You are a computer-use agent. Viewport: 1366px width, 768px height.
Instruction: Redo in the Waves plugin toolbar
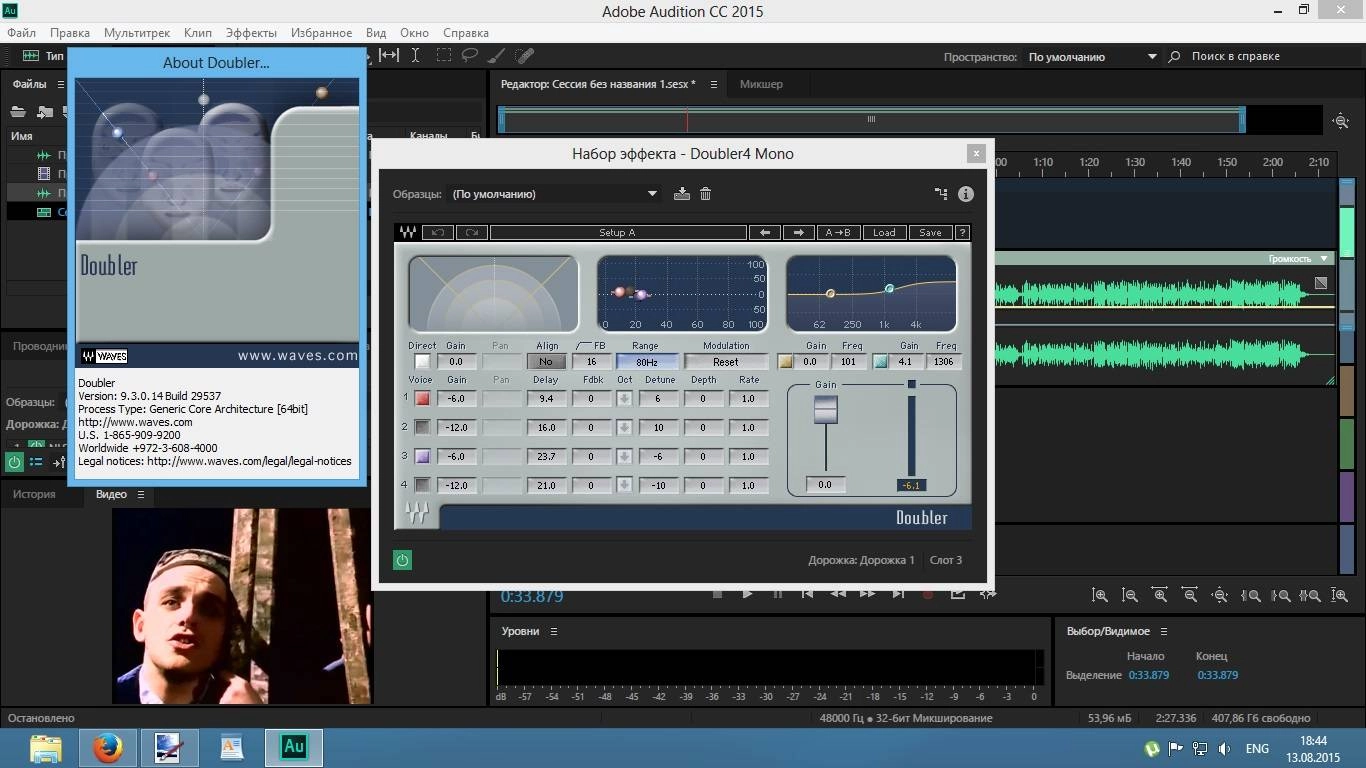point(471,232)
